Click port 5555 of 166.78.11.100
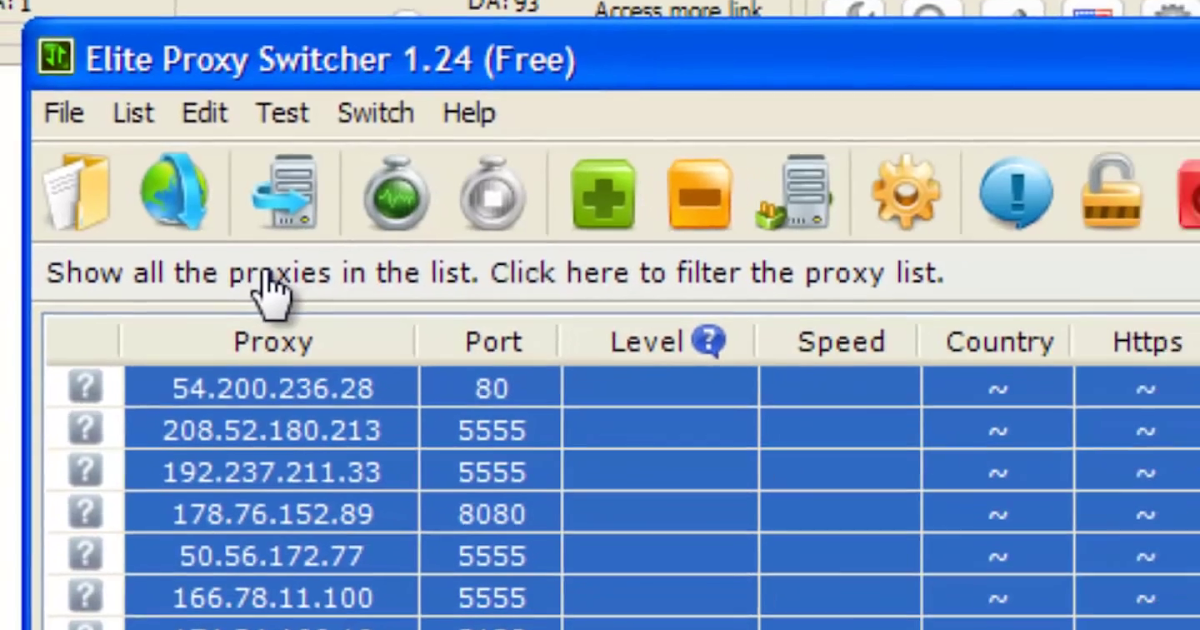 coord(491,598)
